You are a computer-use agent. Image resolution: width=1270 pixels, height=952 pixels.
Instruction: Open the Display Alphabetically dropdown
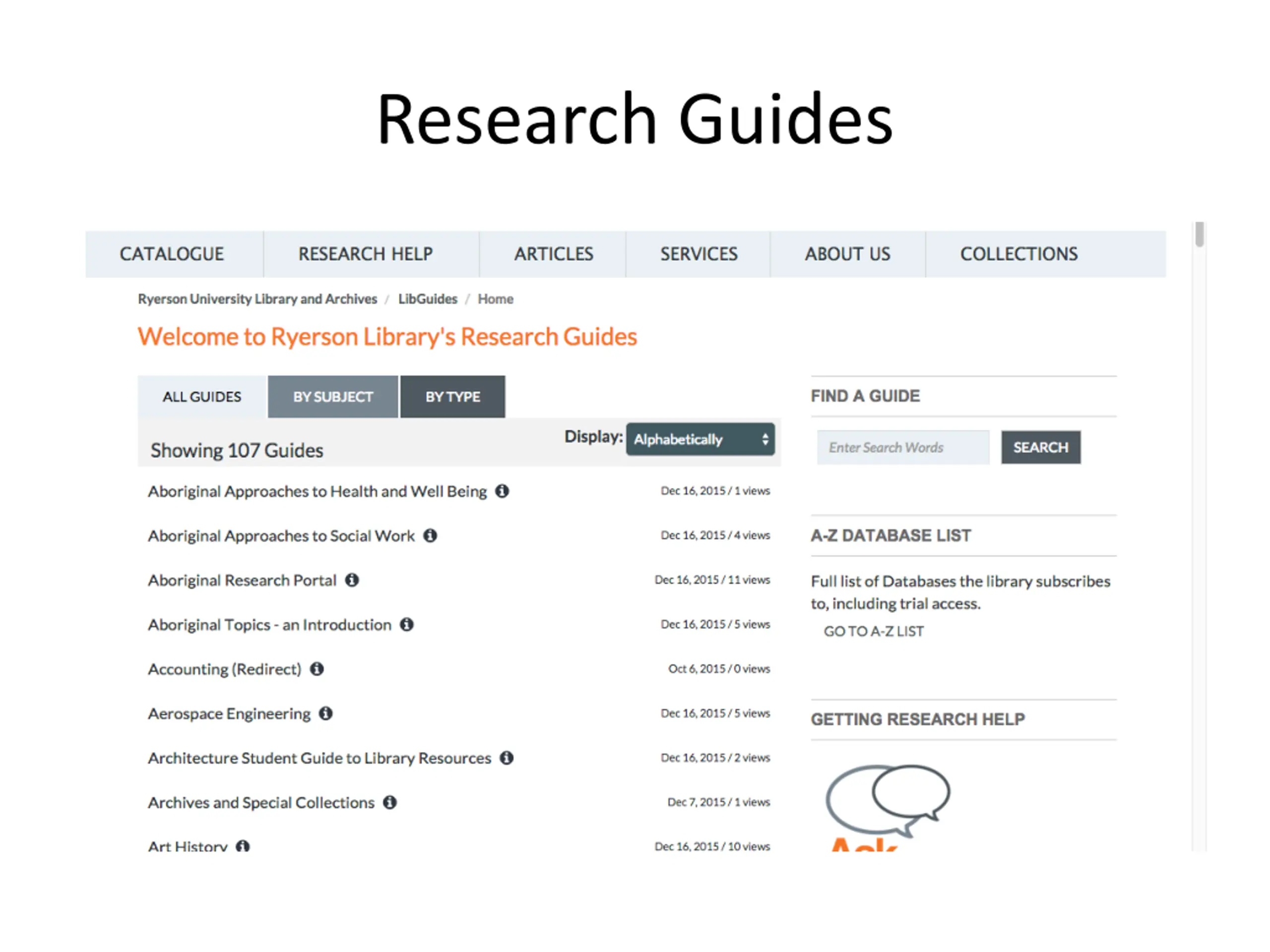click(700, 440)
